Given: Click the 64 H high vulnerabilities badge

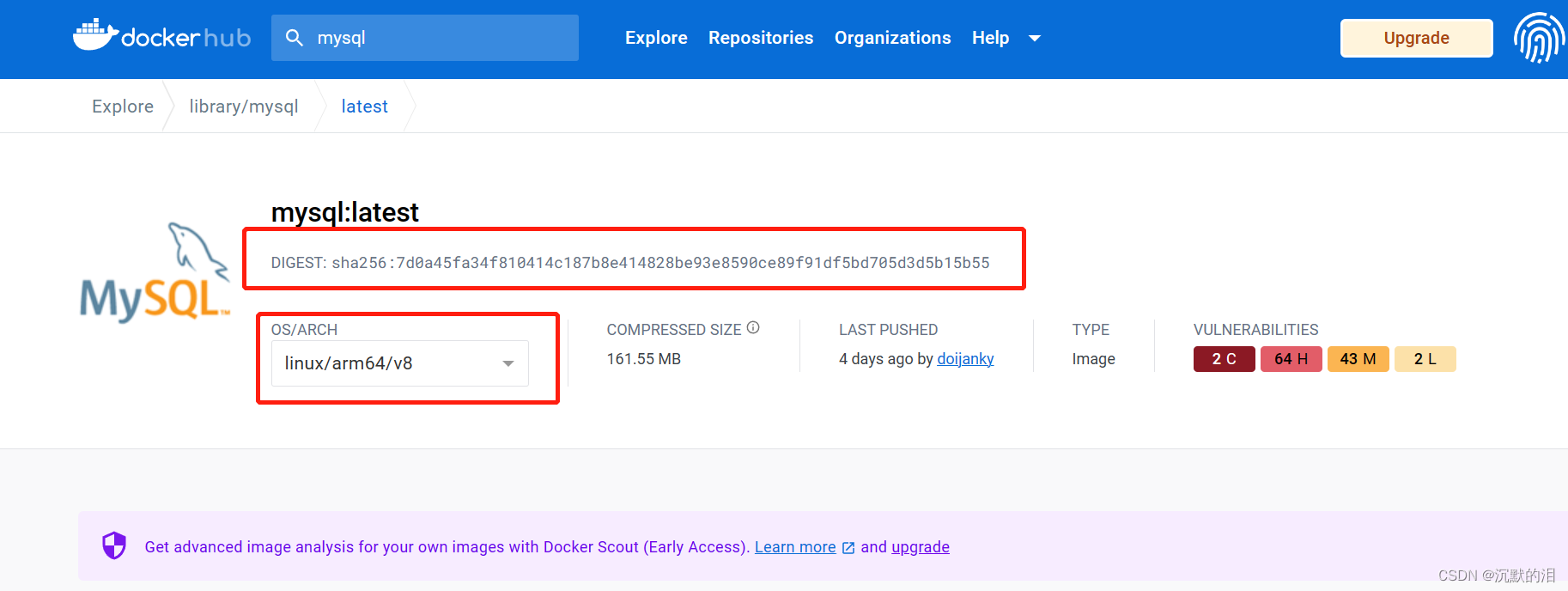Looking at the screenshot, I should pos(1291,359).
